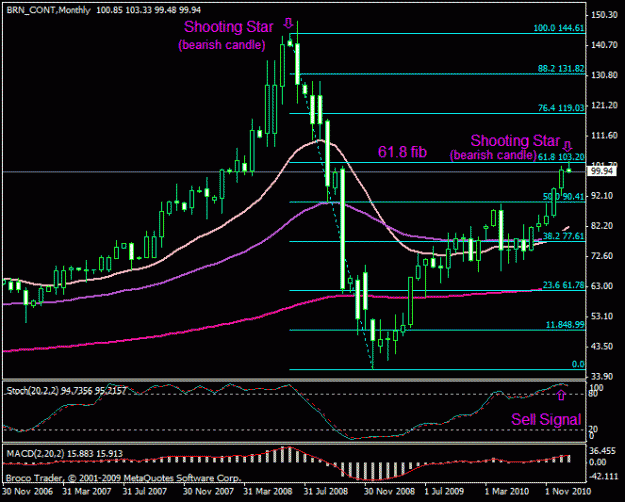Viewport: 625px width, 502px height.
Task: Click the '1 Nov 2010' date label
Action: (568, 491)
